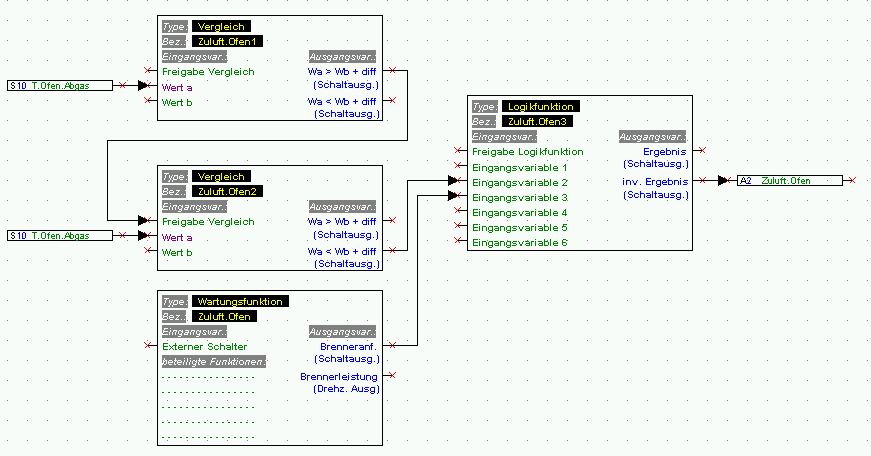
Task: Select Eingangsvariable 5 label
Action: click(519, 228)
